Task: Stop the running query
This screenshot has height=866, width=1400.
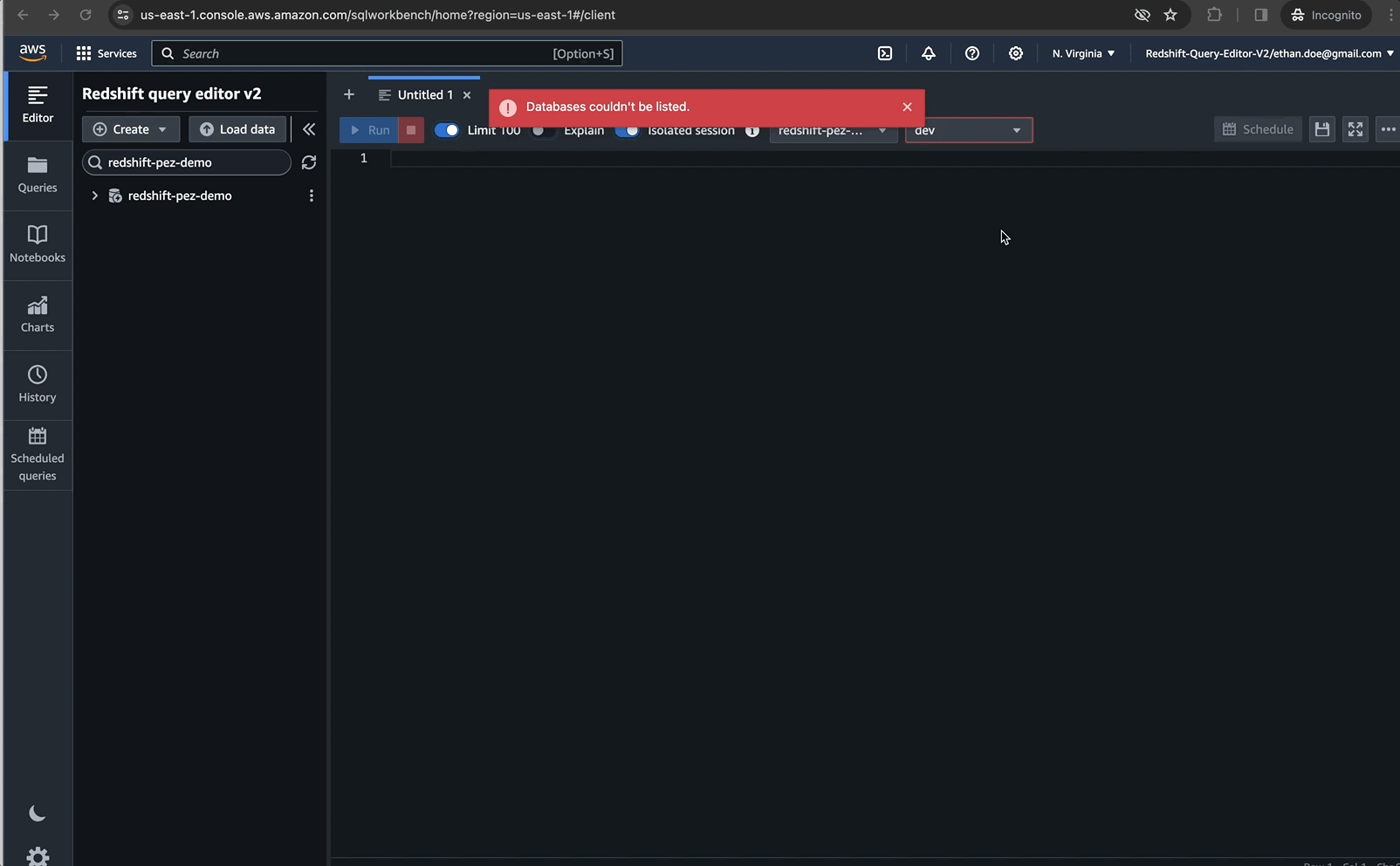Action: pos(411,130)
